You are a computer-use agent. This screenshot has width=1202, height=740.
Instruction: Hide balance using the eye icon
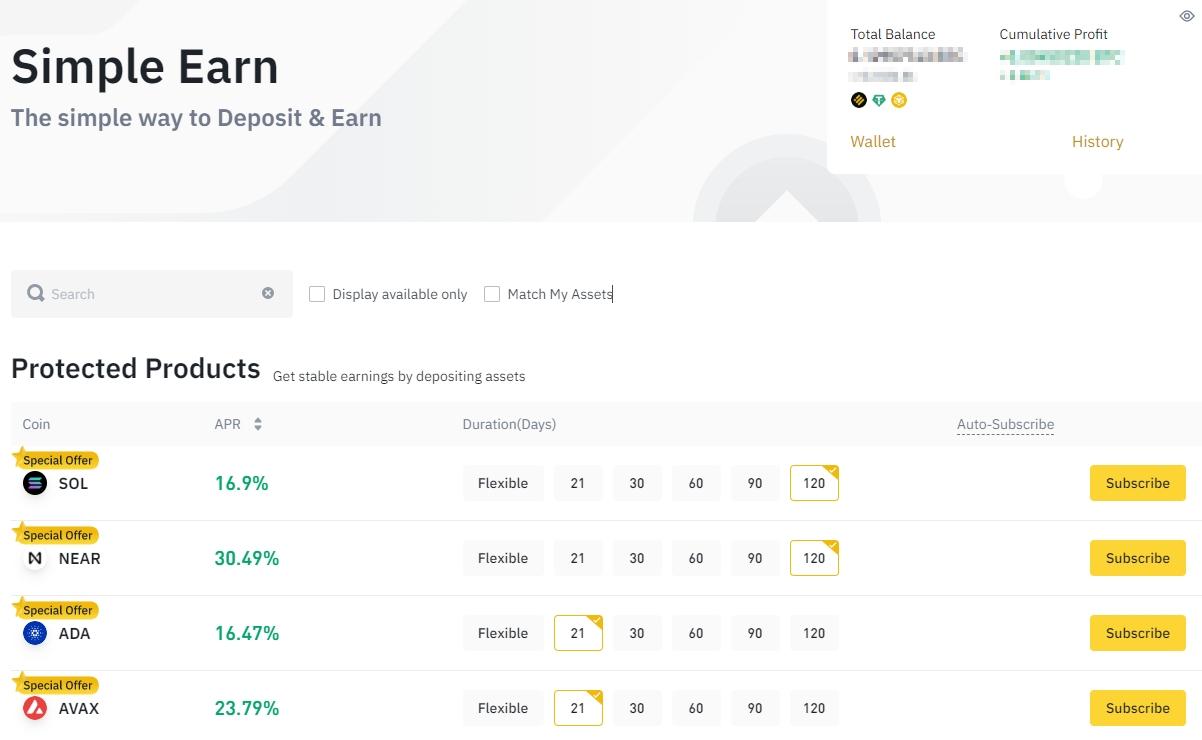[x=1186, y=16]
